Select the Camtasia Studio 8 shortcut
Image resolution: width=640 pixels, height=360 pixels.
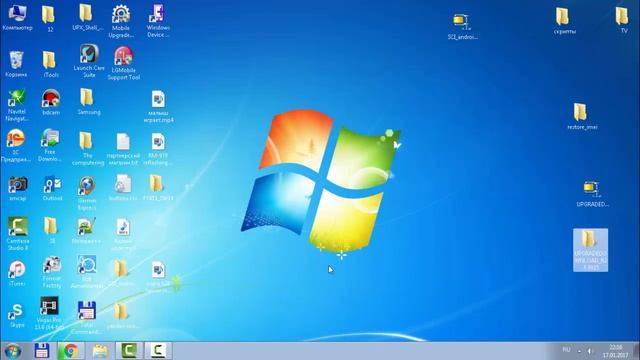tap(18, 233)
